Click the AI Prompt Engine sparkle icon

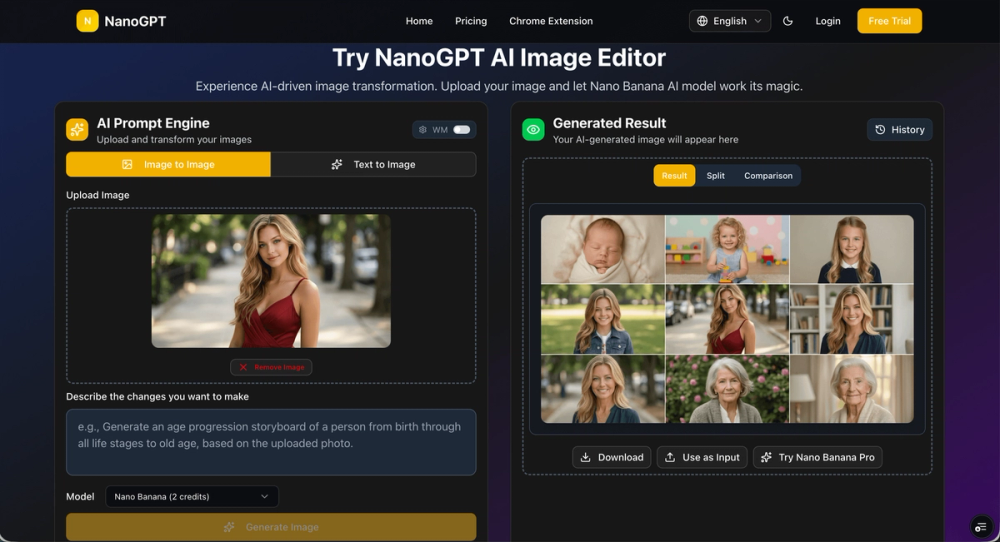click(x=77, y=129)
